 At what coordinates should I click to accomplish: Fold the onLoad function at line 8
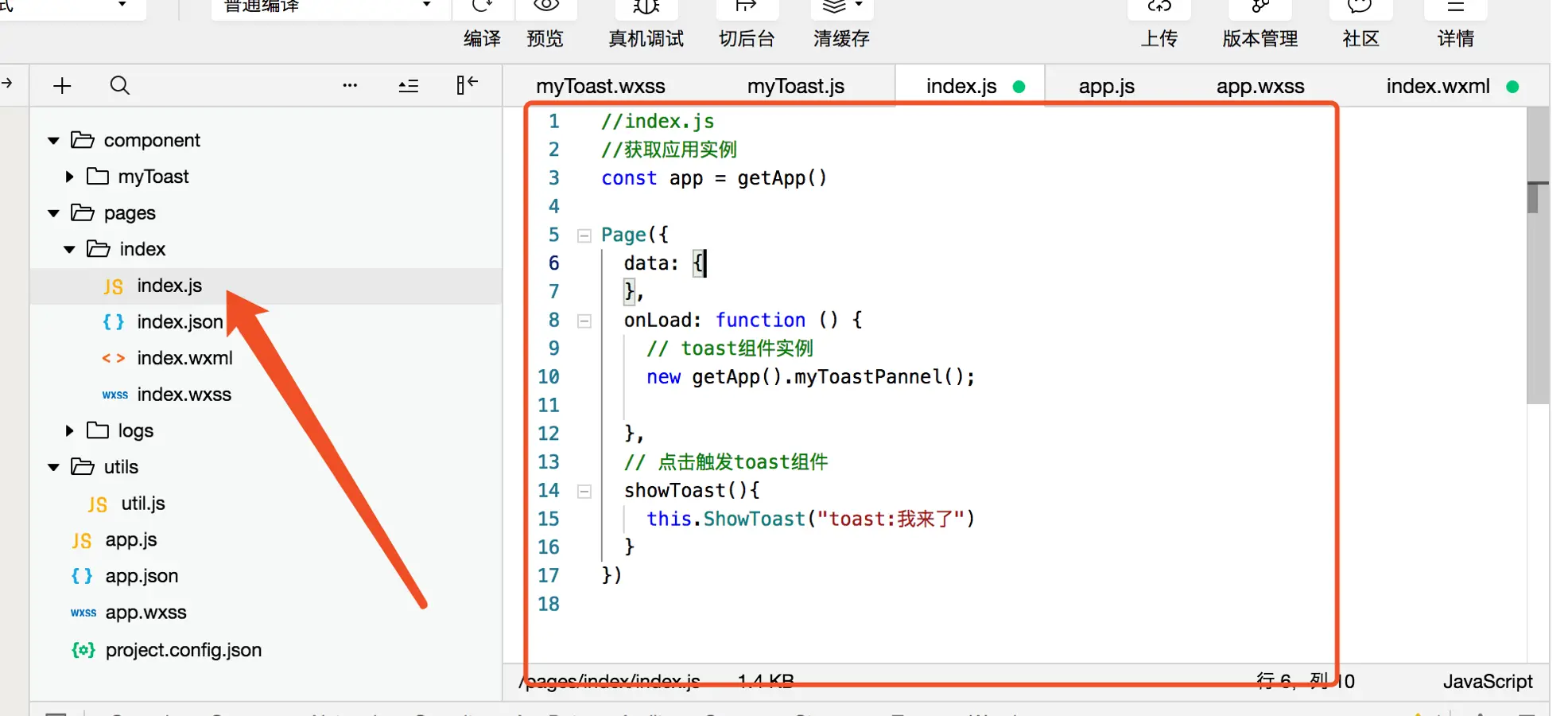coord(584,321)
